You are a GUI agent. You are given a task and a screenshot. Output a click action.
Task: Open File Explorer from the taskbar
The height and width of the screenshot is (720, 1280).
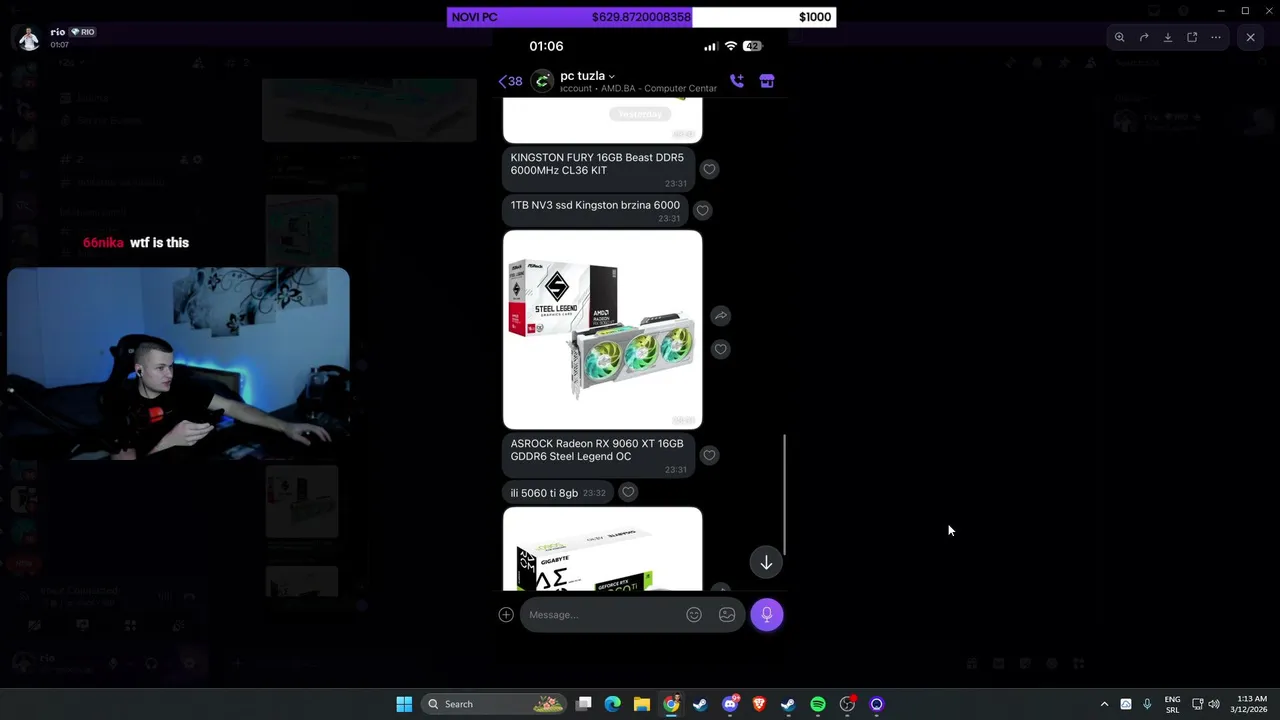click(x=642, y=704)
